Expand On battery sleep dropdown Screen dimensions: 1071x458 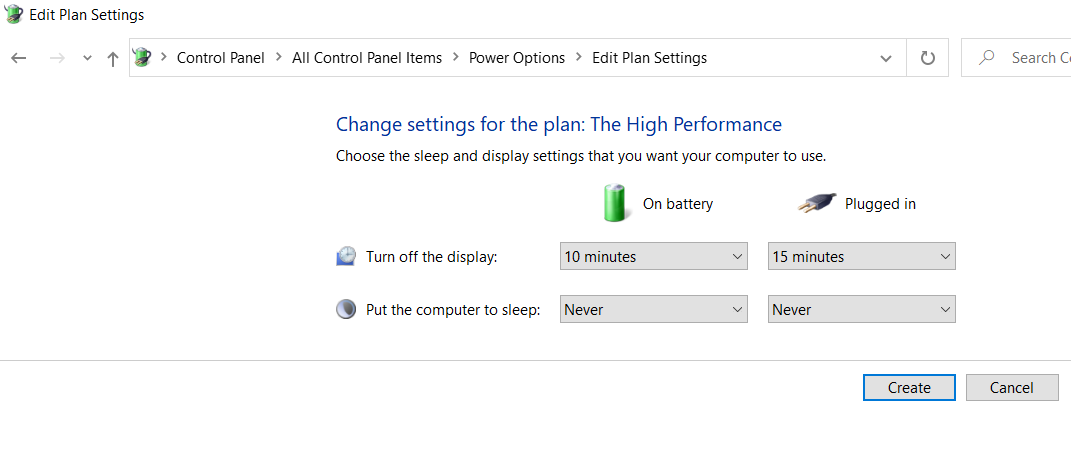pos(653,310)
